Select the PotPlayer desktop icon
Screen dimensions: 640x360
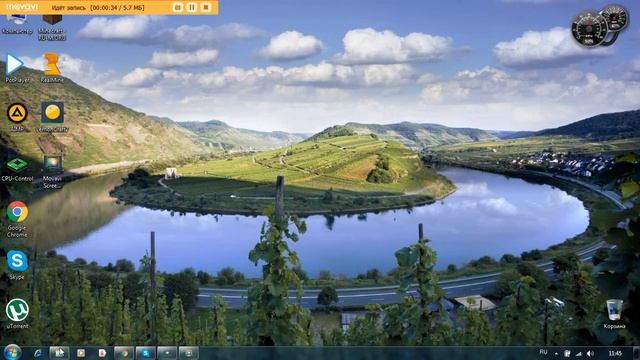[x=17, y=68]
